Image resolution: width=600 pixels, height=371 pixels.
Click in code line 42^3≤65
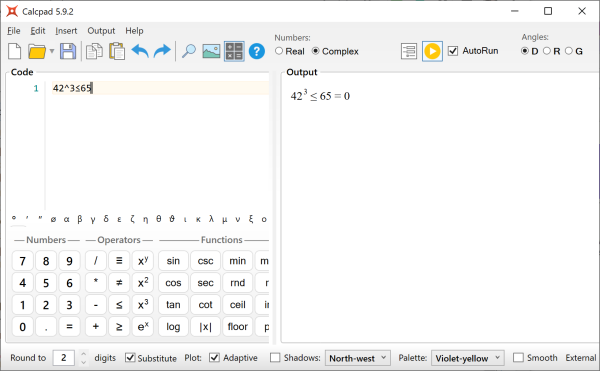click(x=160, y=88)
